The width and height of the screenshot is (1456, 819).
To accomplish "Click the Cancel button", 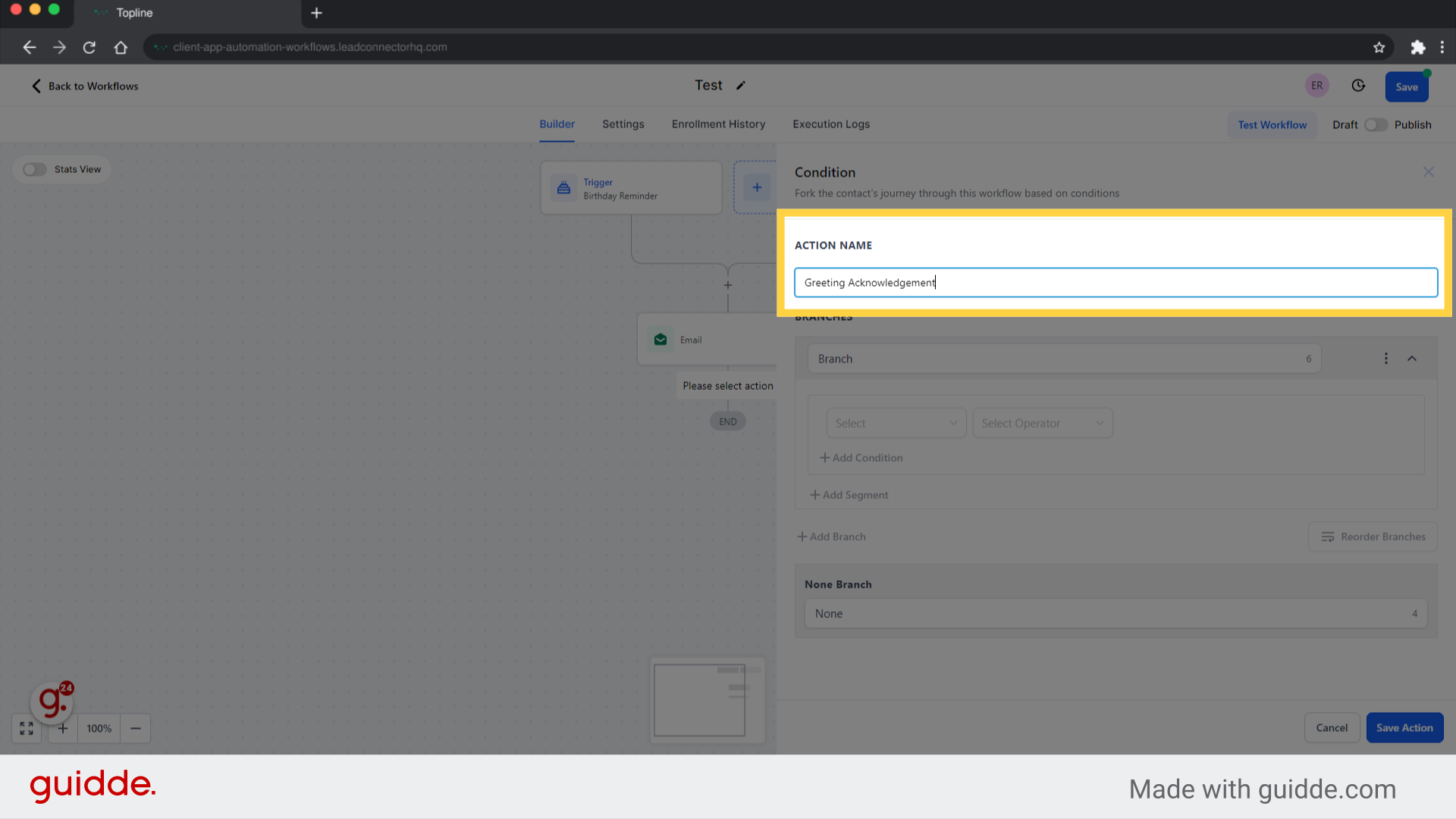I will (x=1332, y=727).
